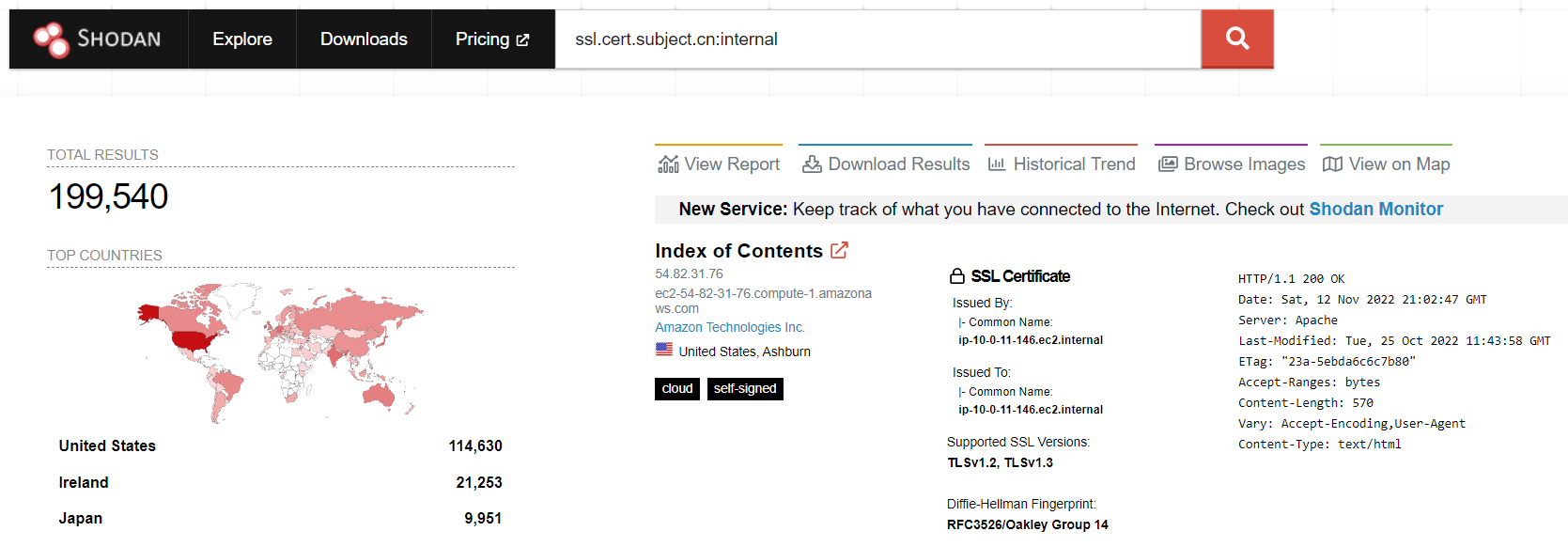Select View on Map
1568x547 pixels.
pyautogui.click(x=1387, y=164)
